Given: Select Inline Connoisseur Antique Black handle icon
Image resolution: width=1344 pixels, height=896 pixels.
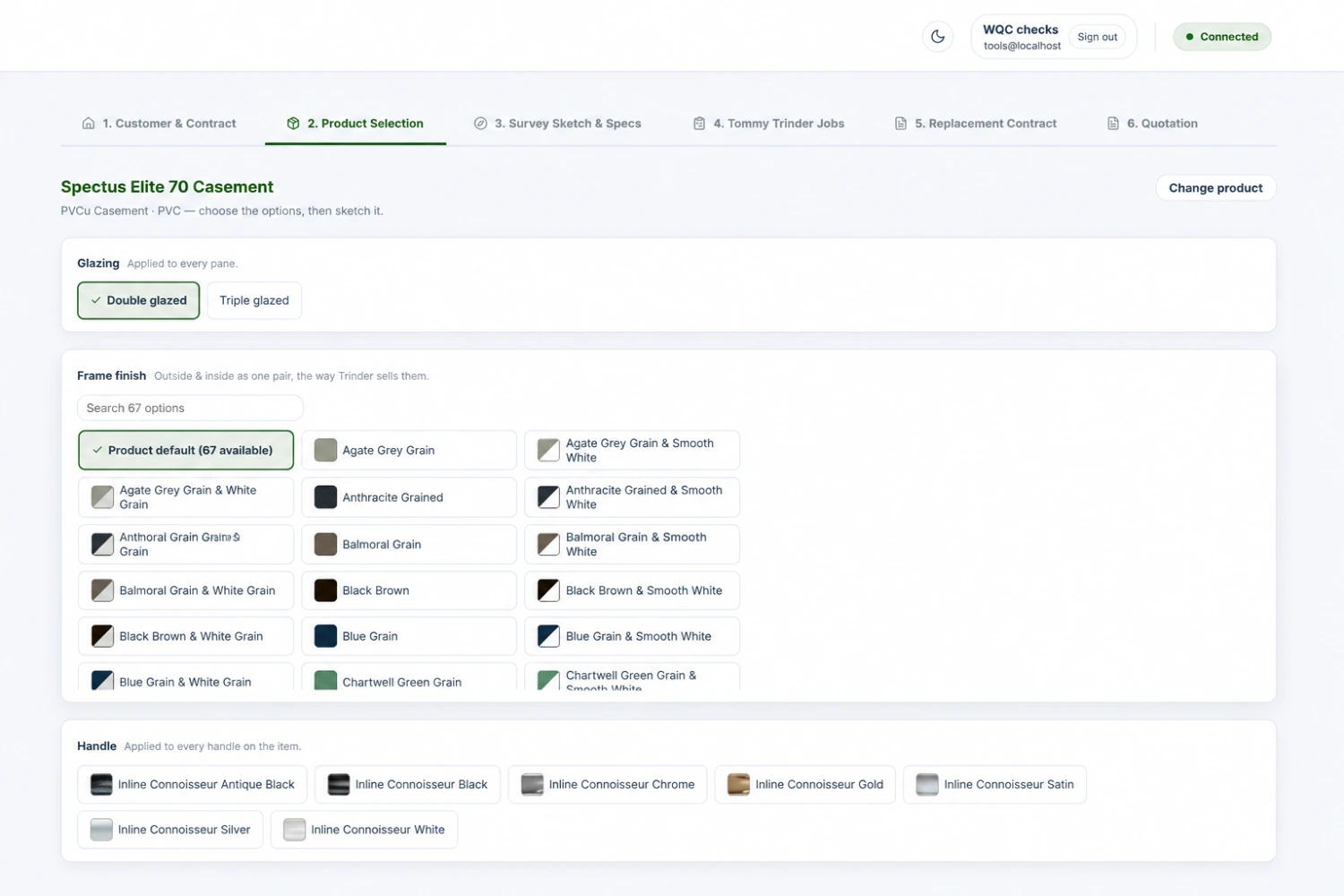Looking at the screenshot, I should [101, 785].
